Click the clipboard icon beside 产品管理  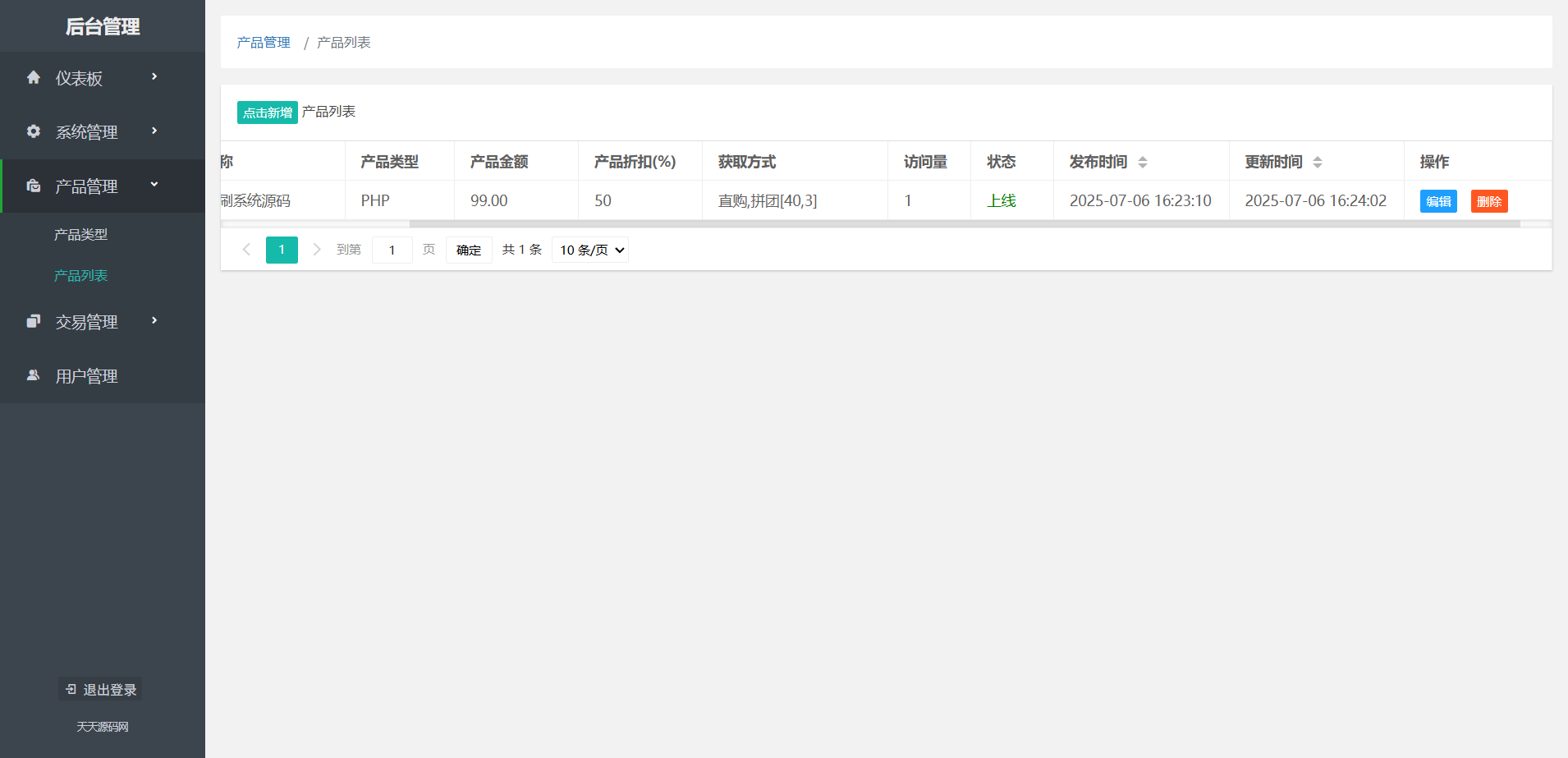(x=34, y=186)
